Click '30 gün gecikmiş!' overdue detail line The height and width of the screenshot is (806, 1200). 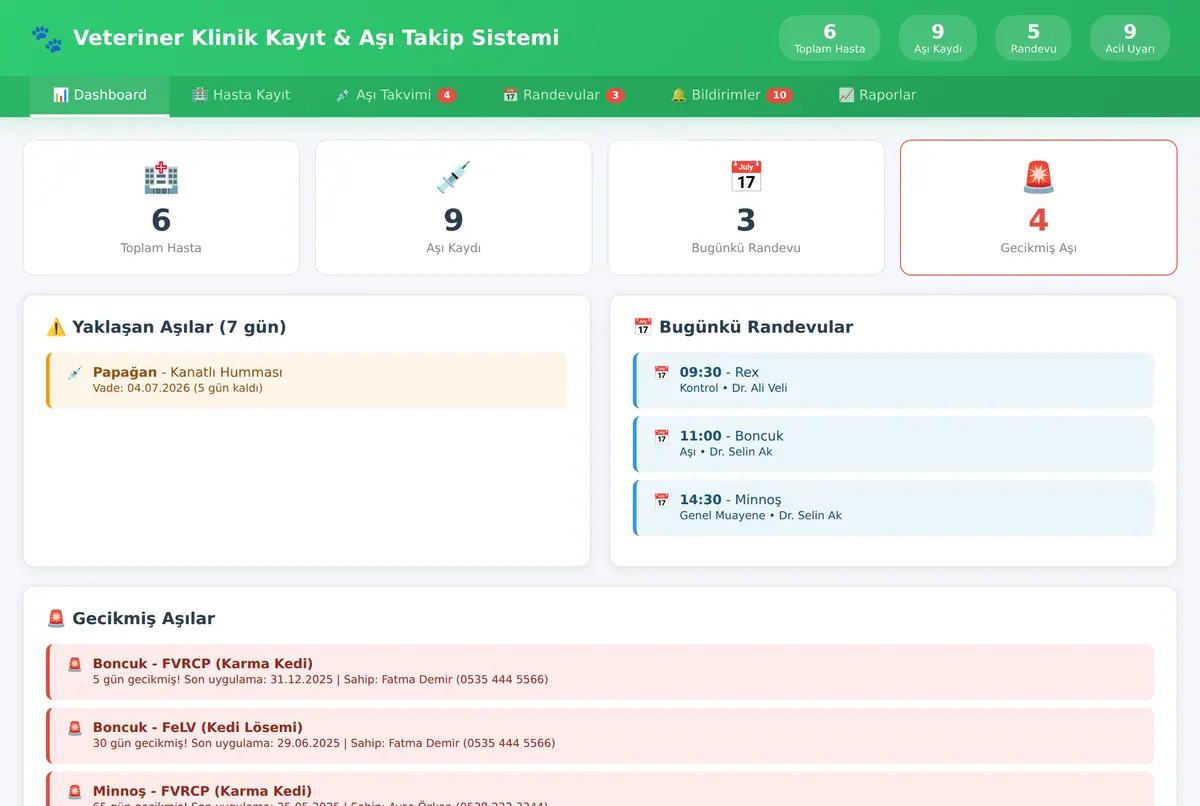(x=324, y=744)
